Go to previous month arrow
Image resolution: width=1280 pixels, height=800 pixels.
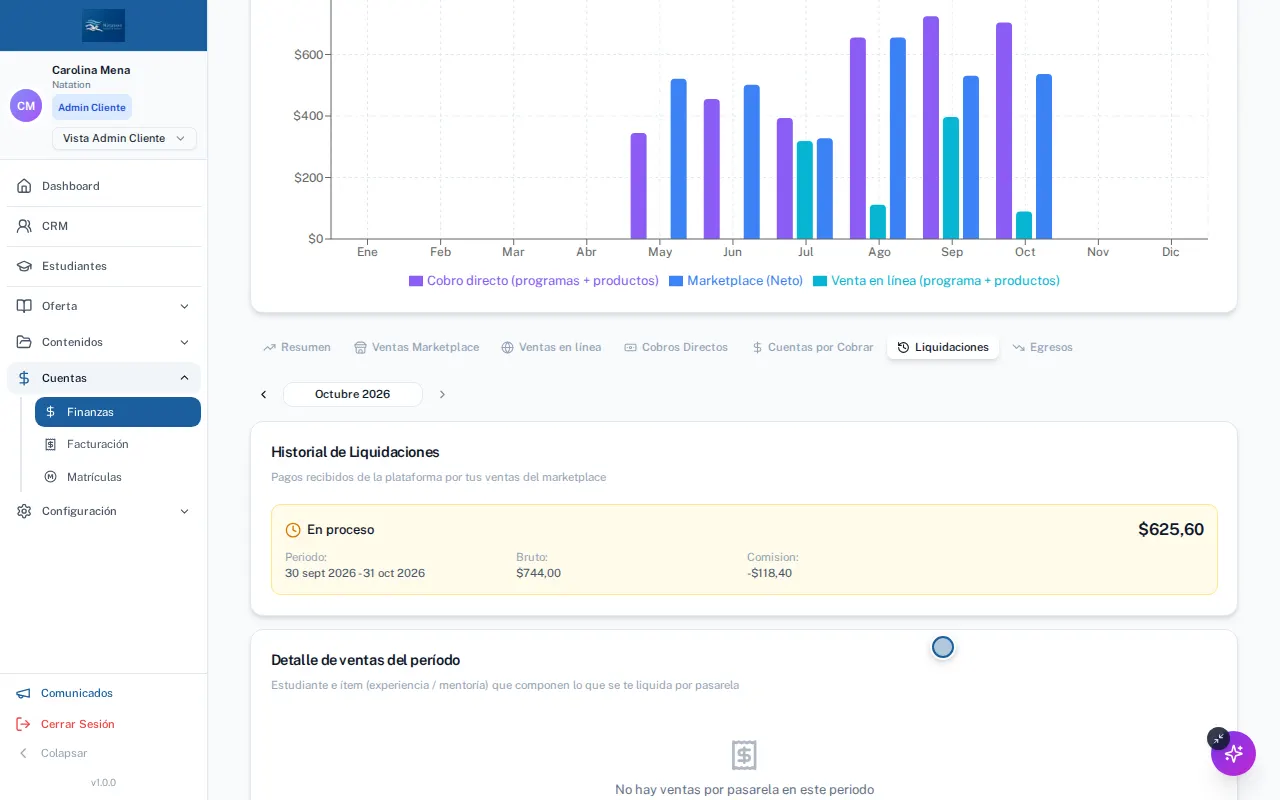(264, 395)
